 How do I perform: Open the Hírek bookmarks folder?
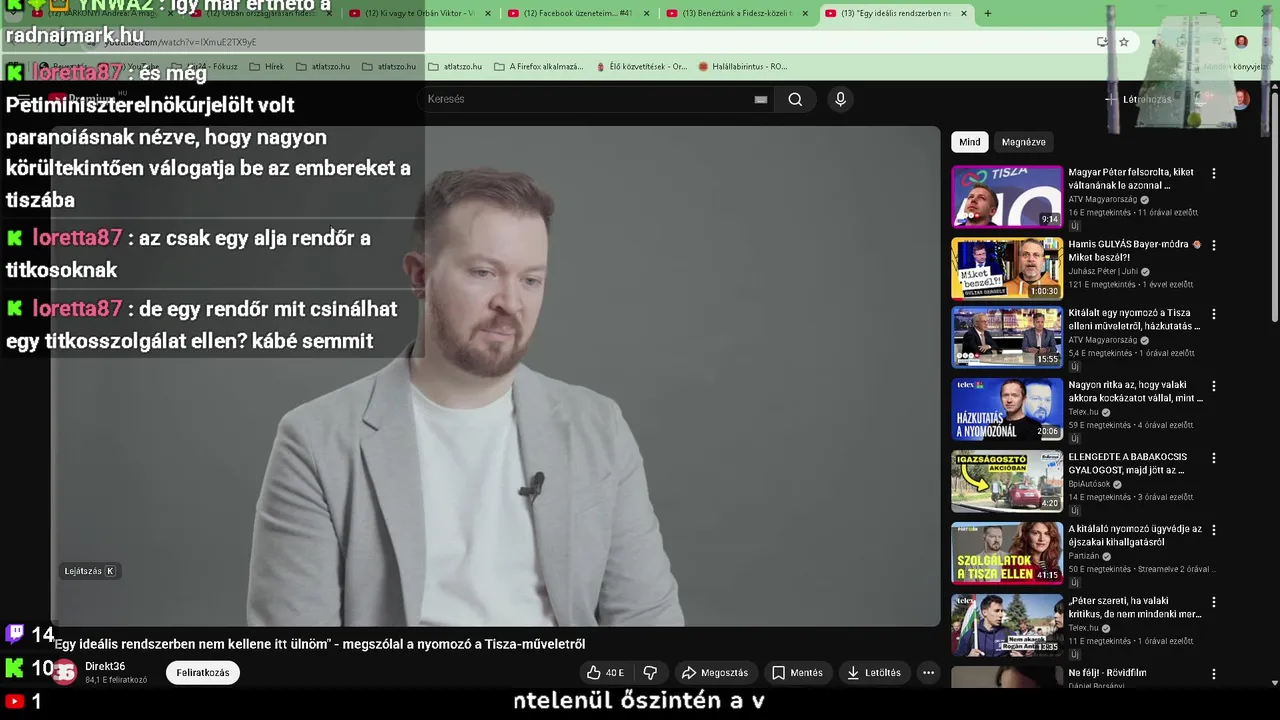coord(265,67)
